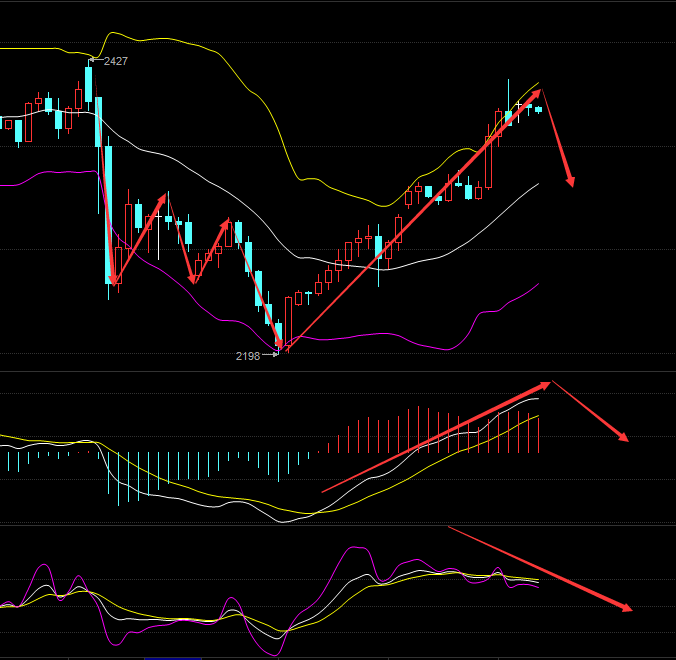
Task: Select the candlestick marked as the 2198 low
Action: (279, 336)
